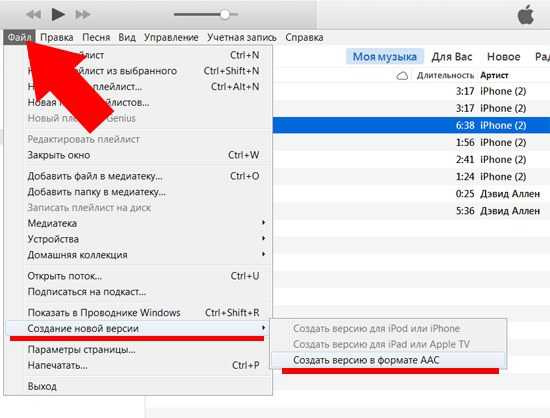Open the Управление menu
This screenshot has width=550, height=418.
(x=171, y=37)
